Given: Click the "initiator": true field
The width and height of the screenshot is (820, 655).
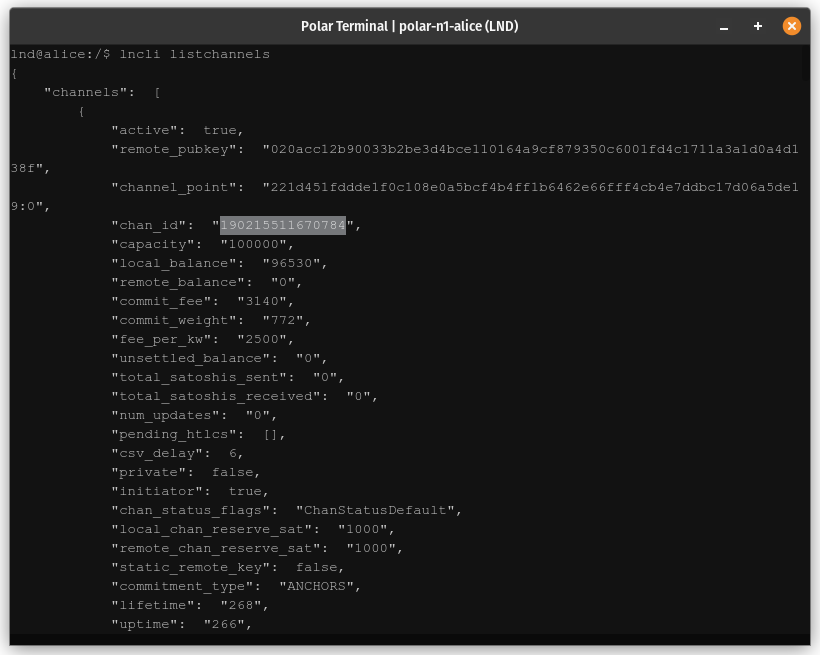Looking at the screenshot, I should 188,491.
